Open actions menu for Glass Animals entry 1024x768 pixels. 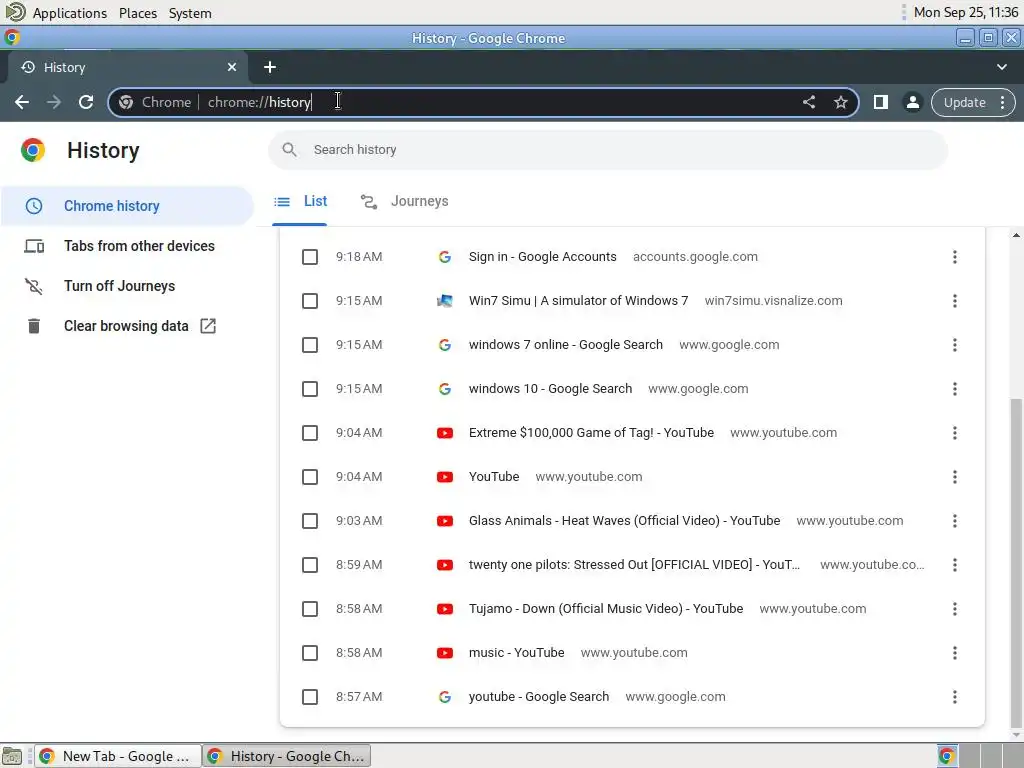tap(955, 521)
